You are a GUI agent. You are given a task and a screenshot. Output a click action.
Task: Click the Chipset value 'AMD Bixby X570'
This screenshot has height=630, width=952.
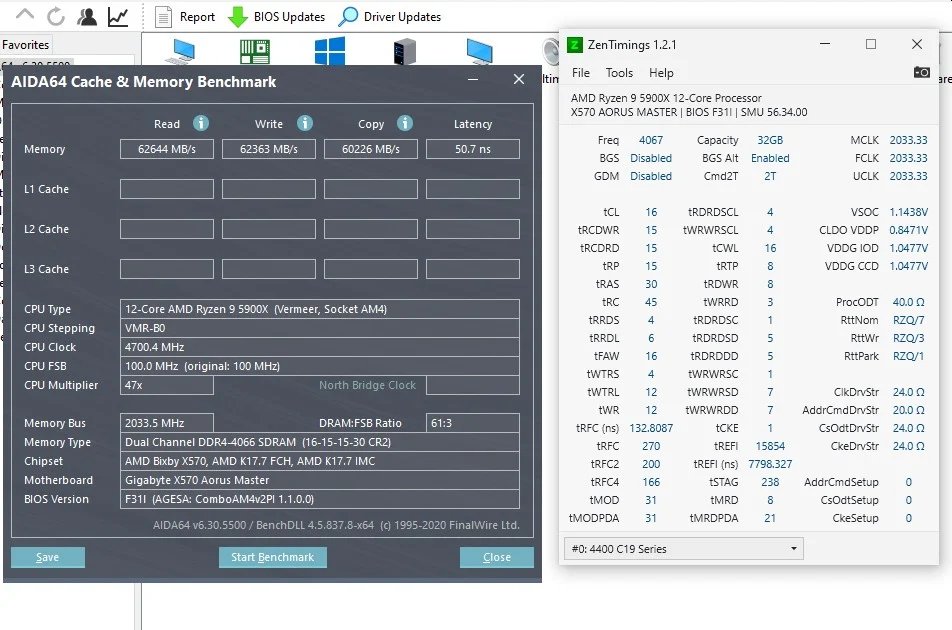320,461
